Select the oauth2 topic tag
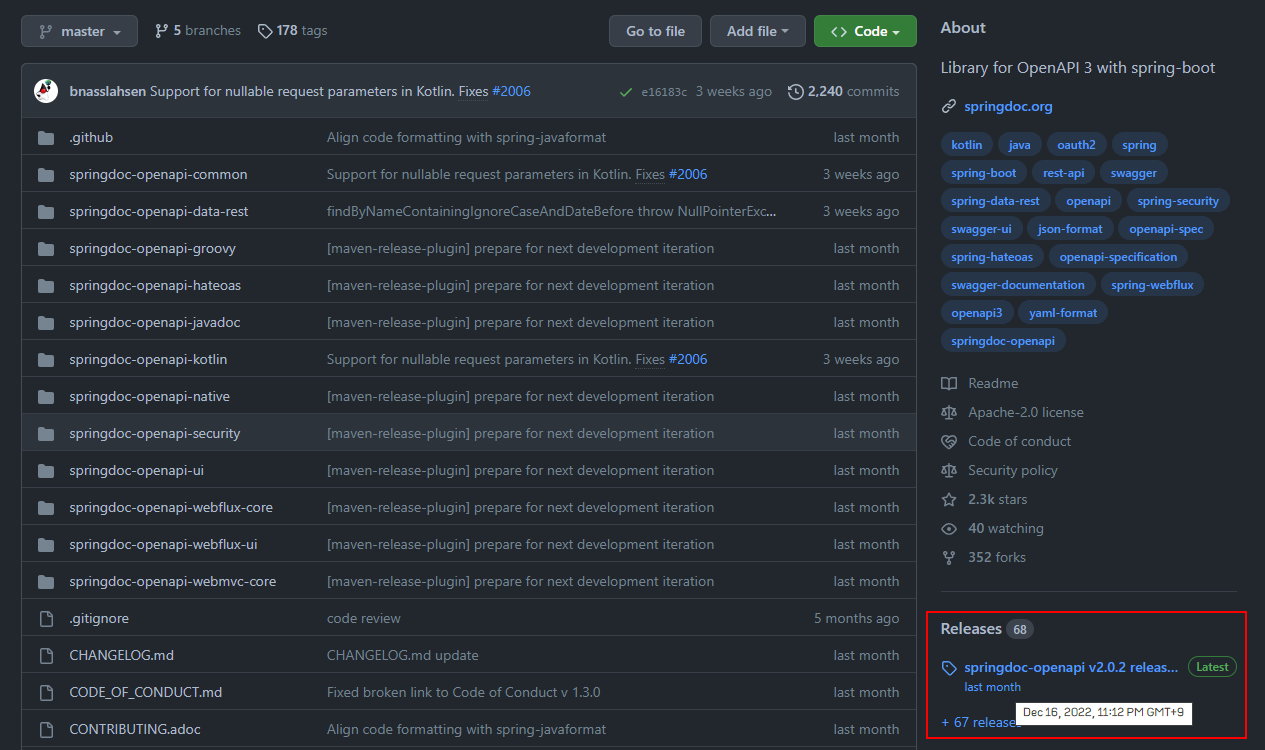 [x=1077, y=145]
